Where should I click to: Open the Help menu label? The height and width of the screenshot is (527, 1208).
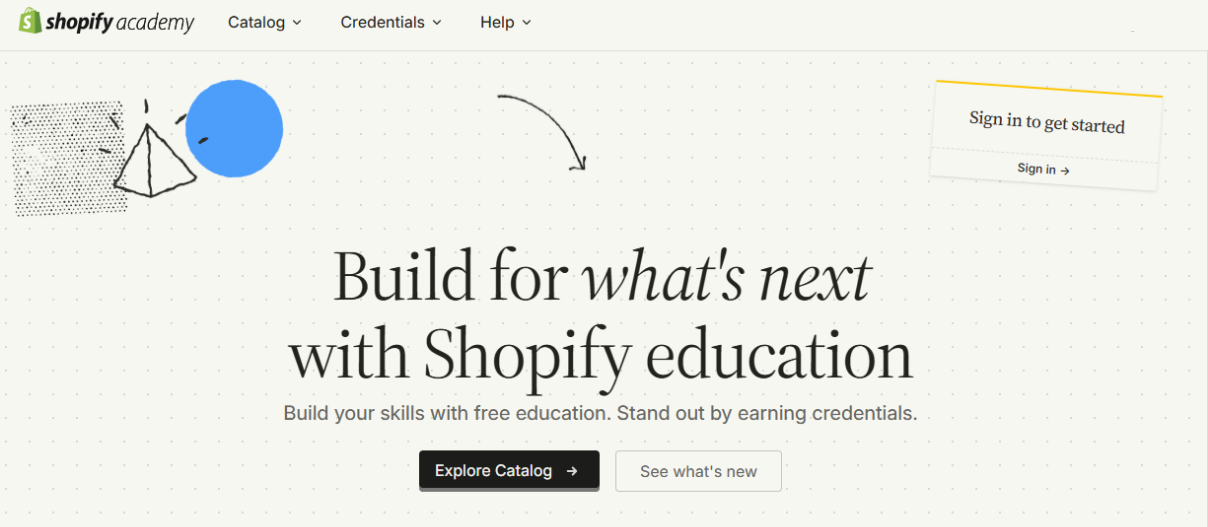click(496, 22)
